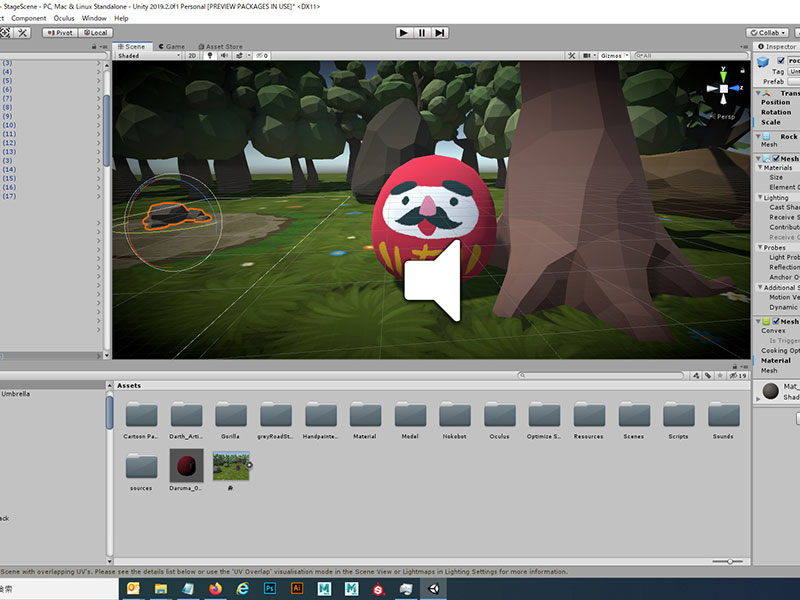Open the Sounds folder

point(723,420)
